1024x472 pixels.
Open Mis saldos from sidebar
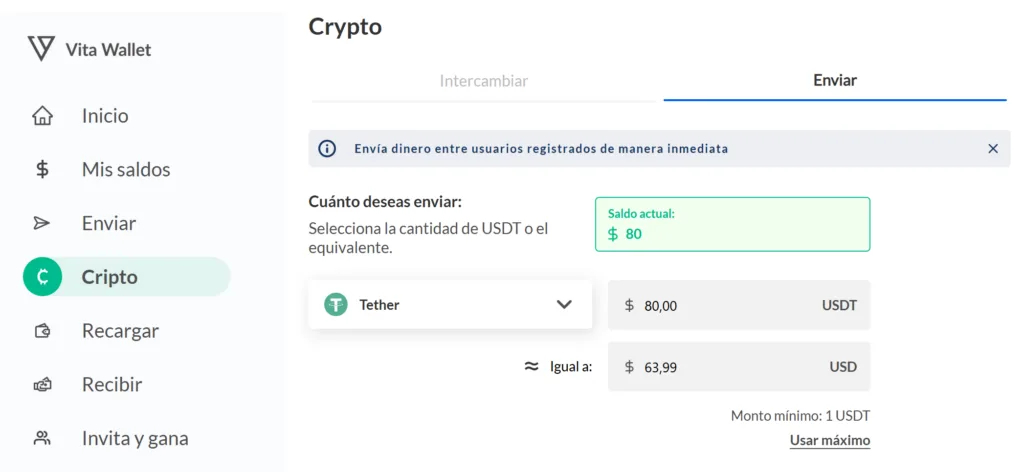[126, 170]
